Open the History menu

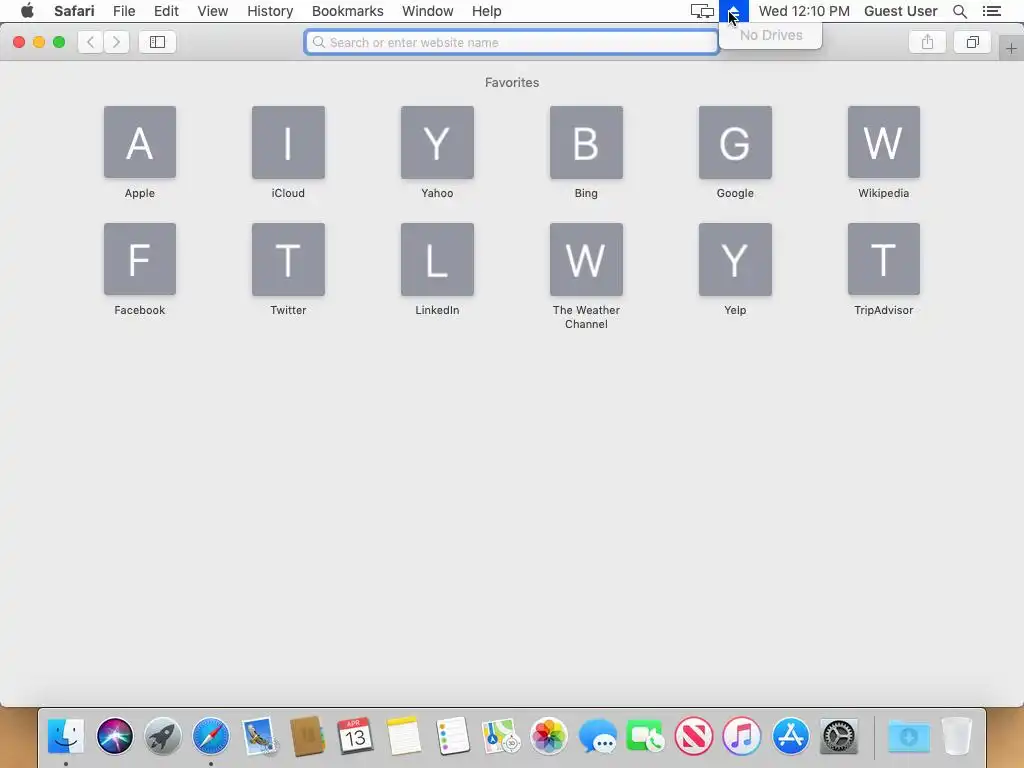coord(270,11)
